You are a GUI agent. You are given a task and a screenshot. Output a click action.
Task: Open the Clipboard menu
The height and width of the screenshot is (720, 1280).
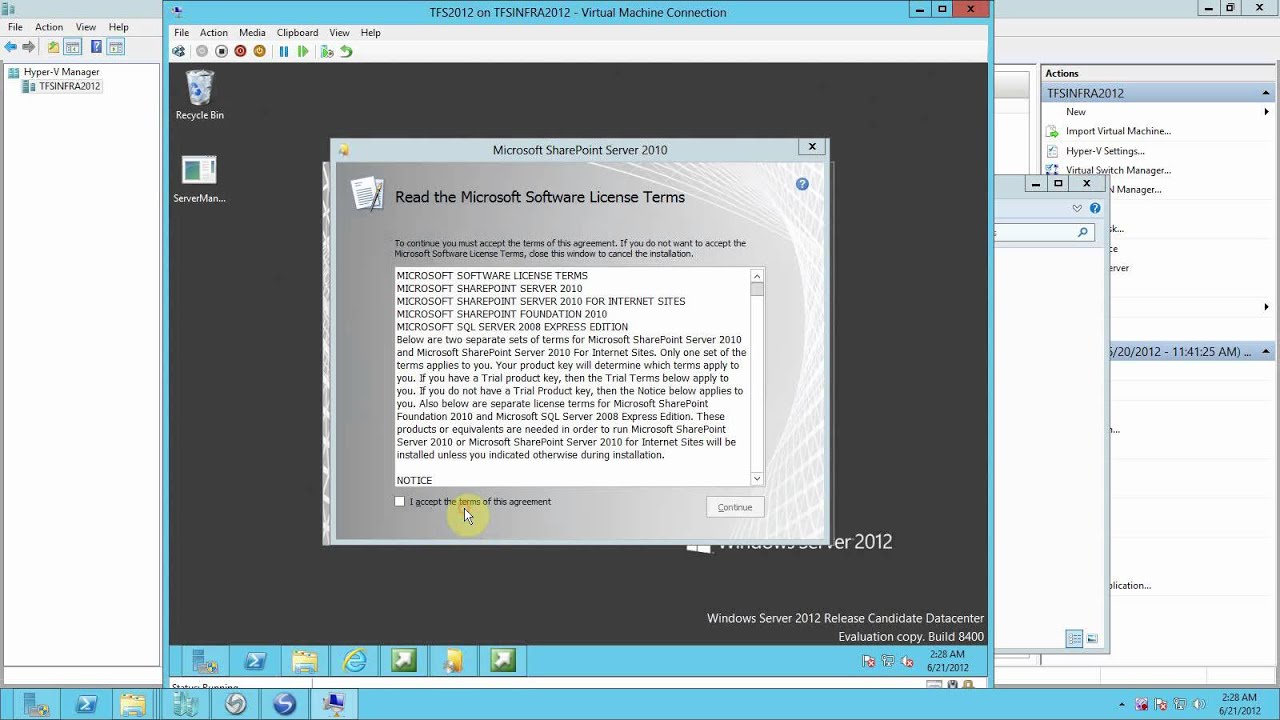pos(297,32)
